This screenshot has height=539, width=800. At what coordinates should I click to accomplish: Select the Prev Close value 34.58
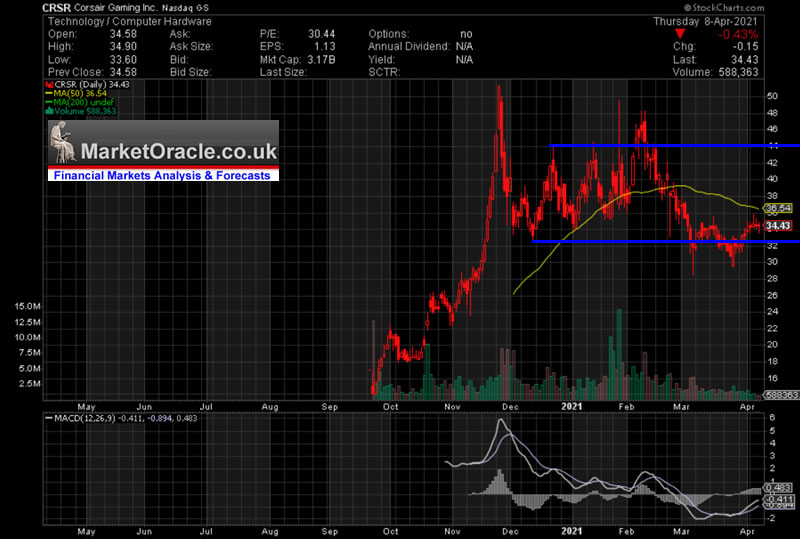(123, 72)
